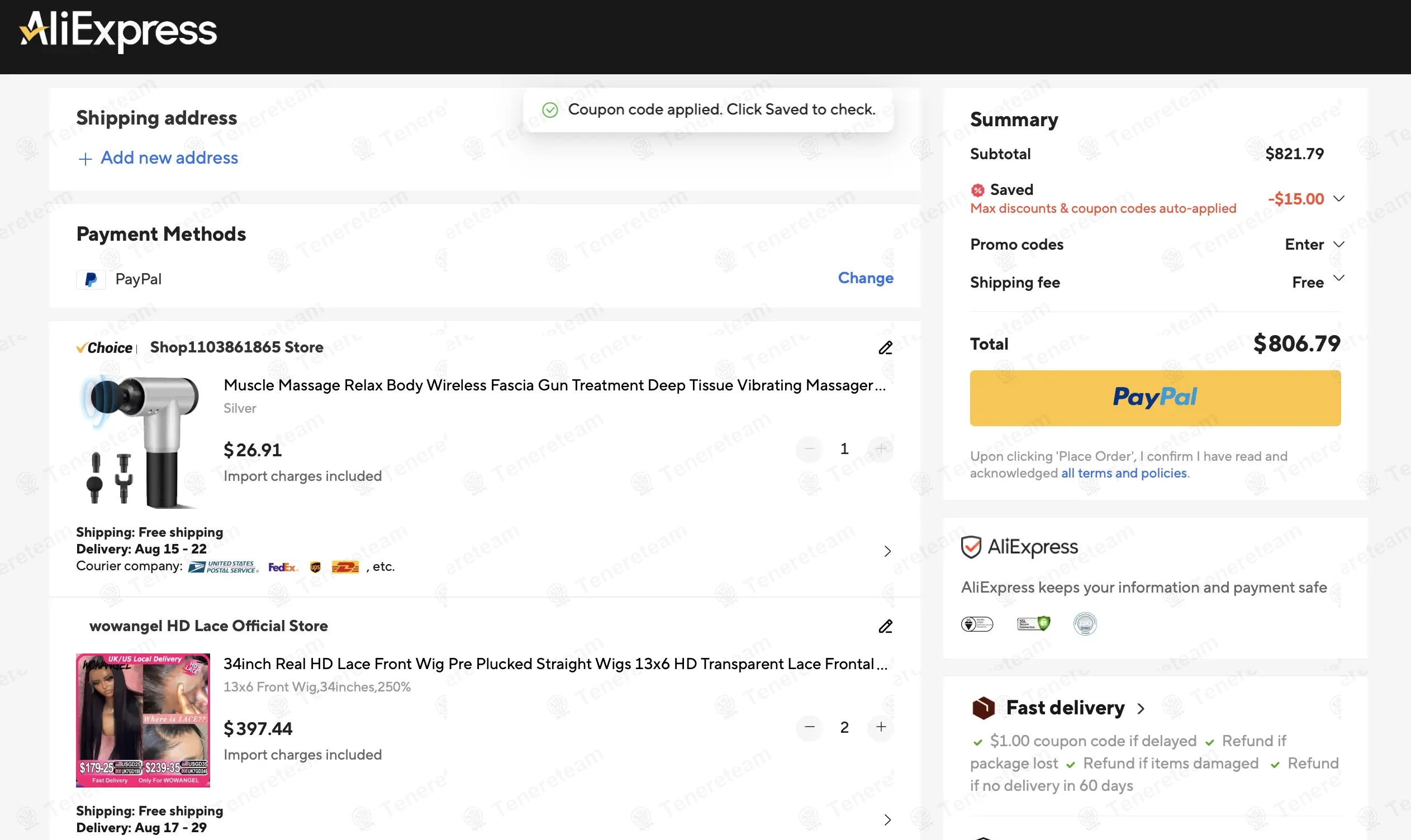The image size is (1411, 840).
Task: Click 'Max discounts & coupon codes auto-applied' text
Action: pos(1103,208)
